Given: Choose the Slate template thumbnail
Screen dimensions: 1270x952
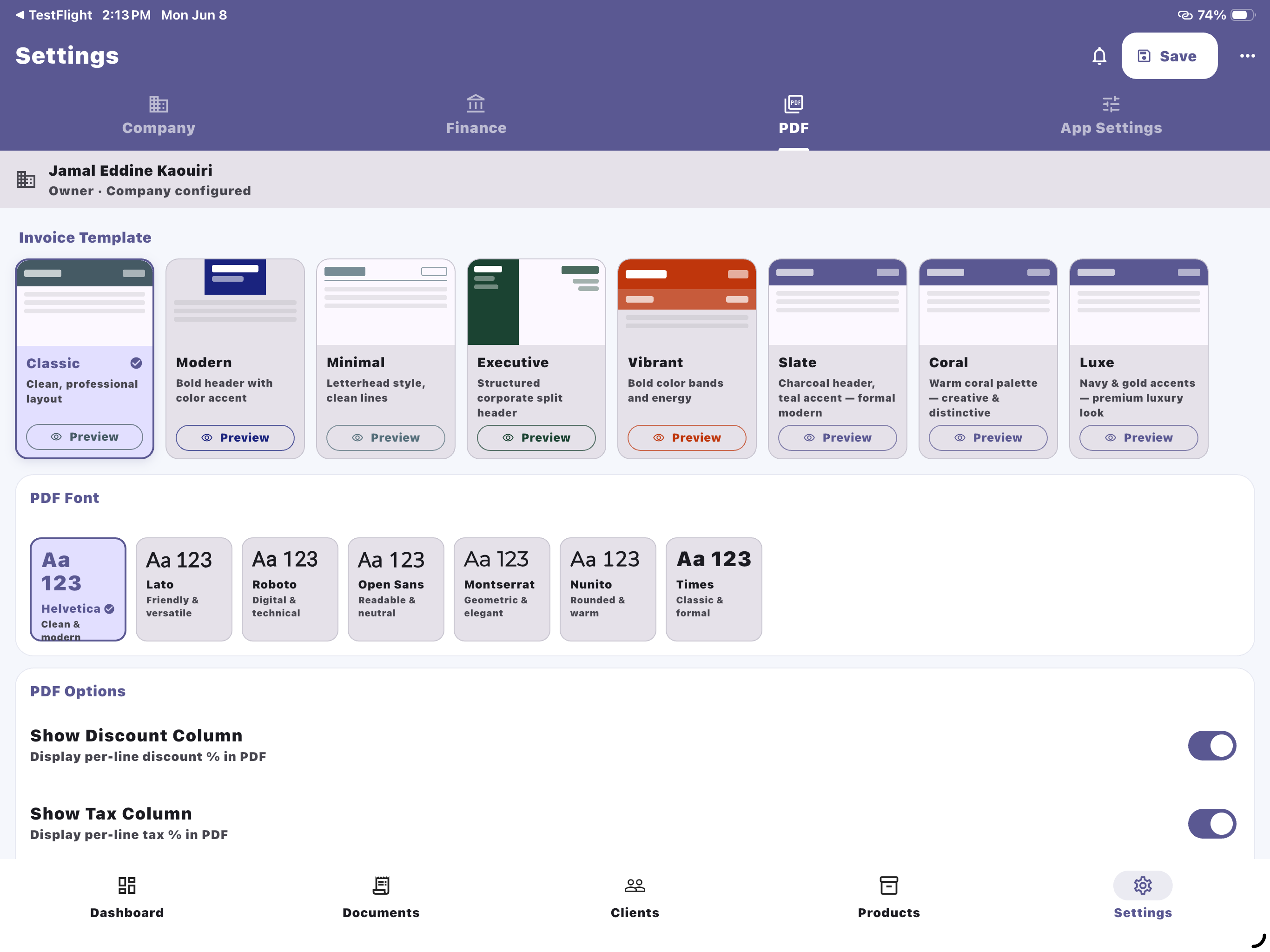Looking at the screenshot, I should coord(837,303).
